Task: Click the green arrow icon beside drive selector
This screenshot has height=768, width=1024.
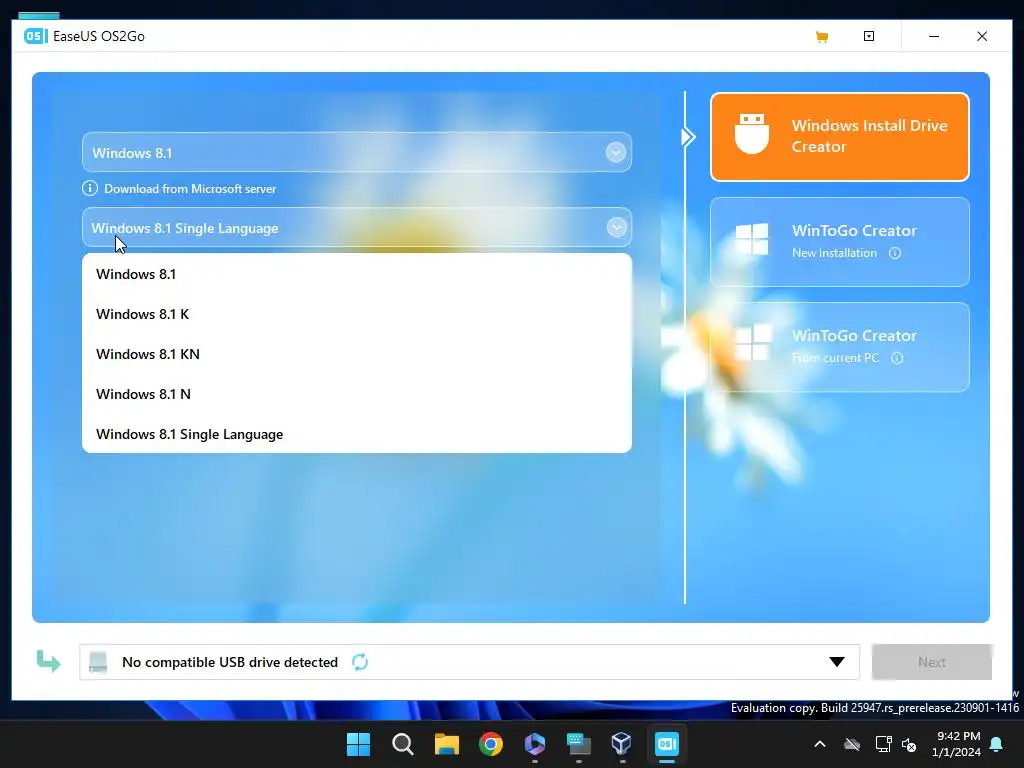Action: tap(48, 661)
